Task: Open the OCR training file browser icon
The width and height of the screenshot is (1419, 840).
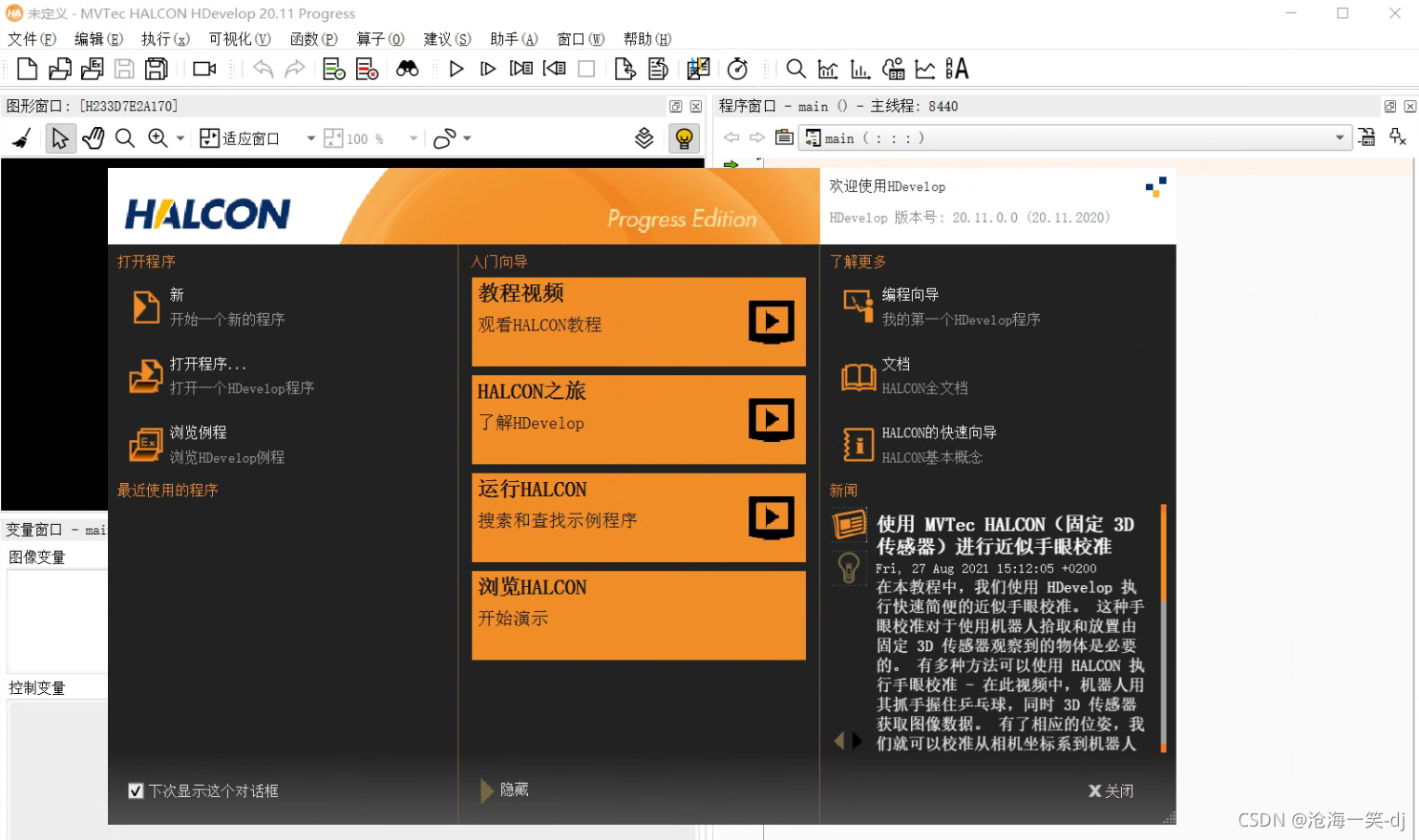Action: (x=957, y=69)
